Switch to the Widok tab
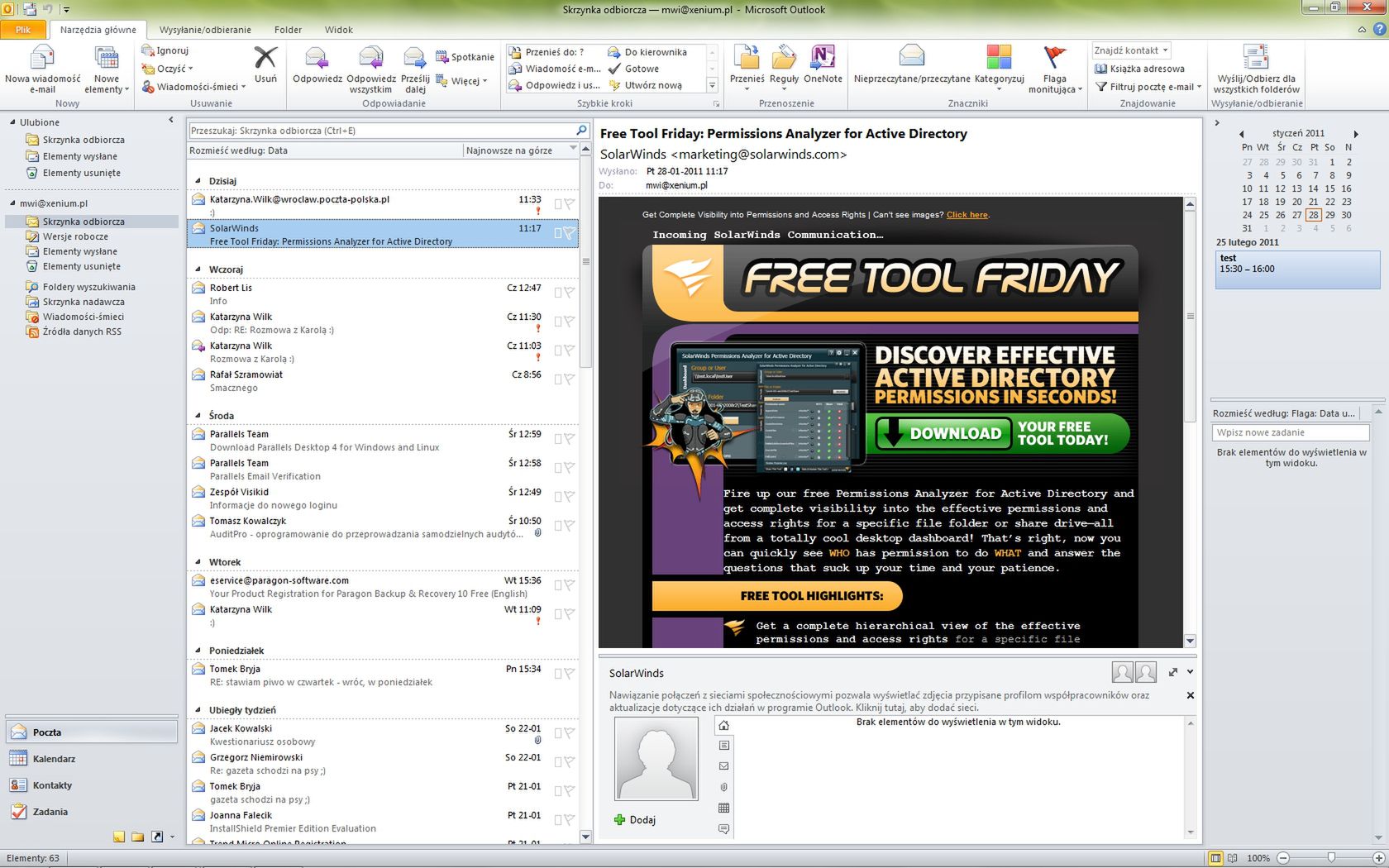This screenshot has width=1389, height=868. coord(339,30)
